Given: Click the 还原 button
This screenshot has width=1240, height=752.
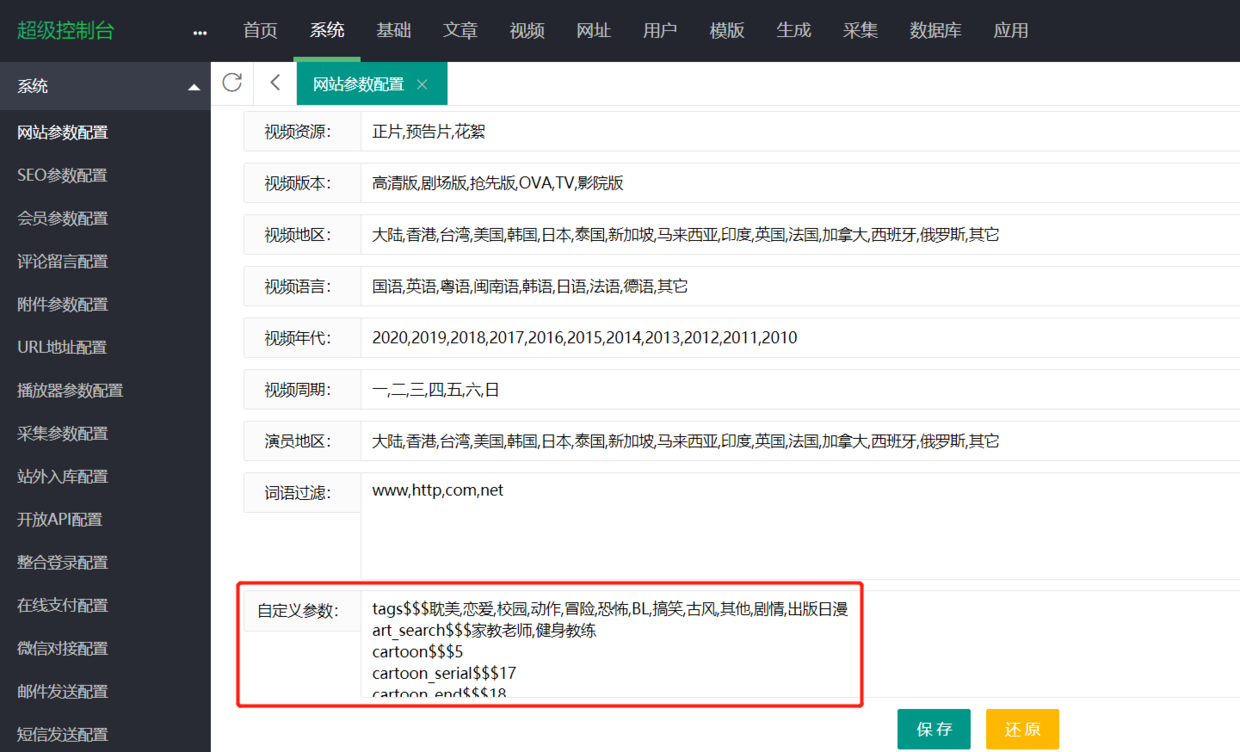Looking at the screenshot, I should 1022,729.
